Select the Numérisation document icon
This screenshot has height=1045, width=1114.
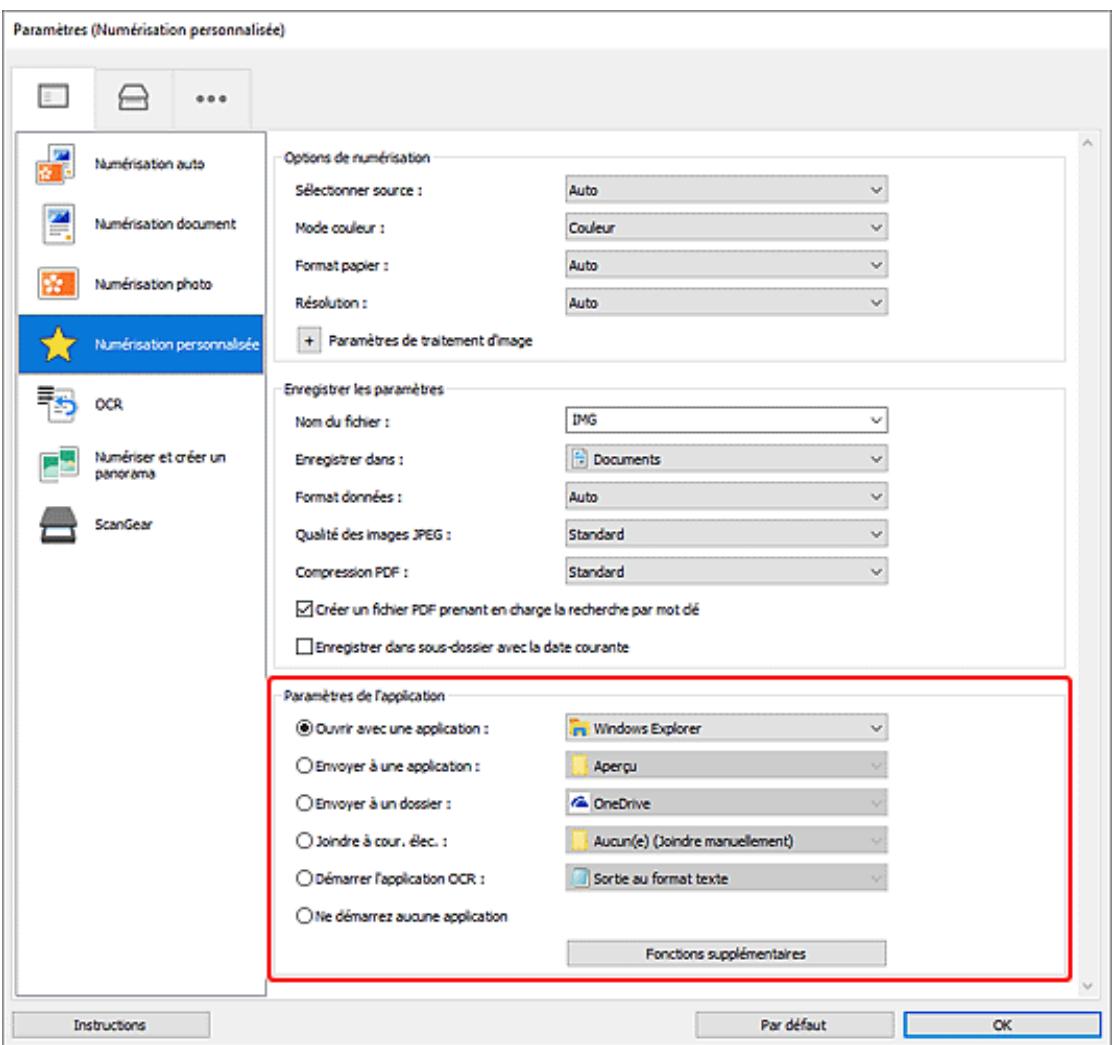pyautogui.click(x=58, y=224)
